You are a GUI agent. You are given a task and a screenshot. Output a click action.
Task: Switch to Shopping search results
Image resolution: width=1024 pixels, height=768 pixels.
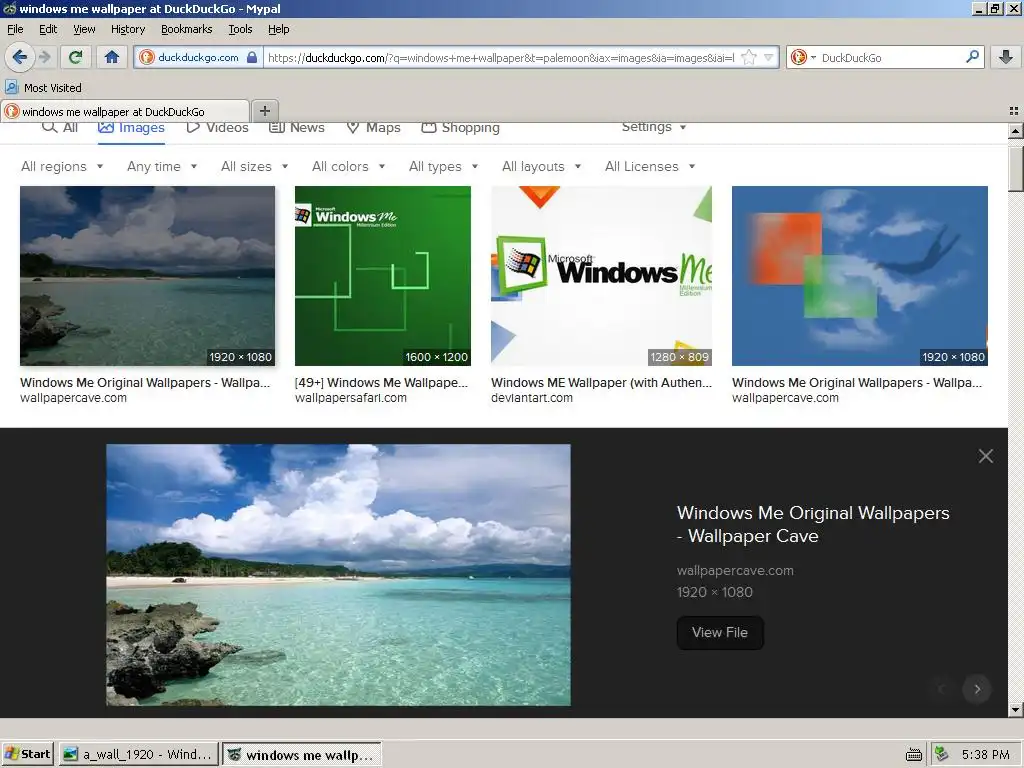click(460, 128)
